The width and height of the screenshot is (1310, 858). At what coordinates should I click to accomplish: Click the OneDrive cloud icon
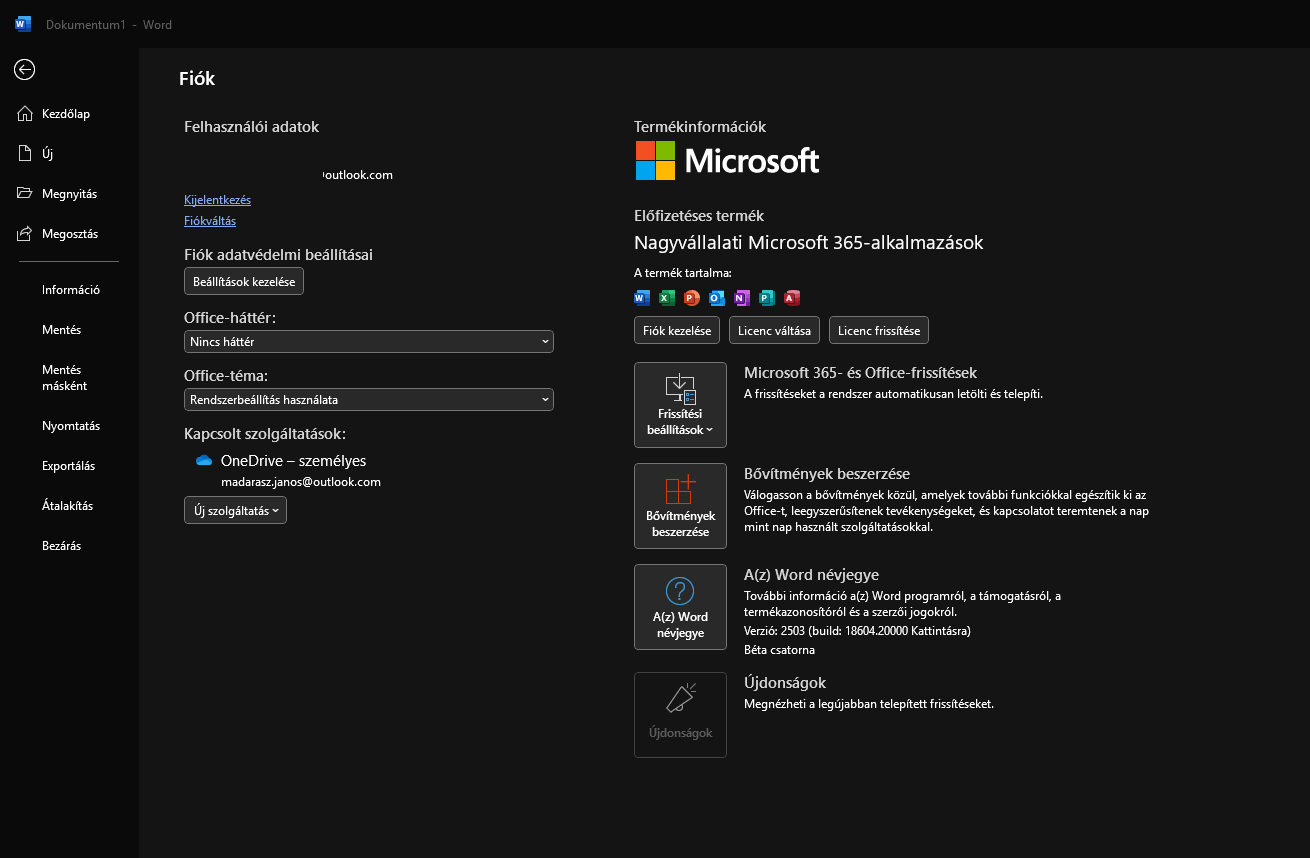click(x=204, y=461)
